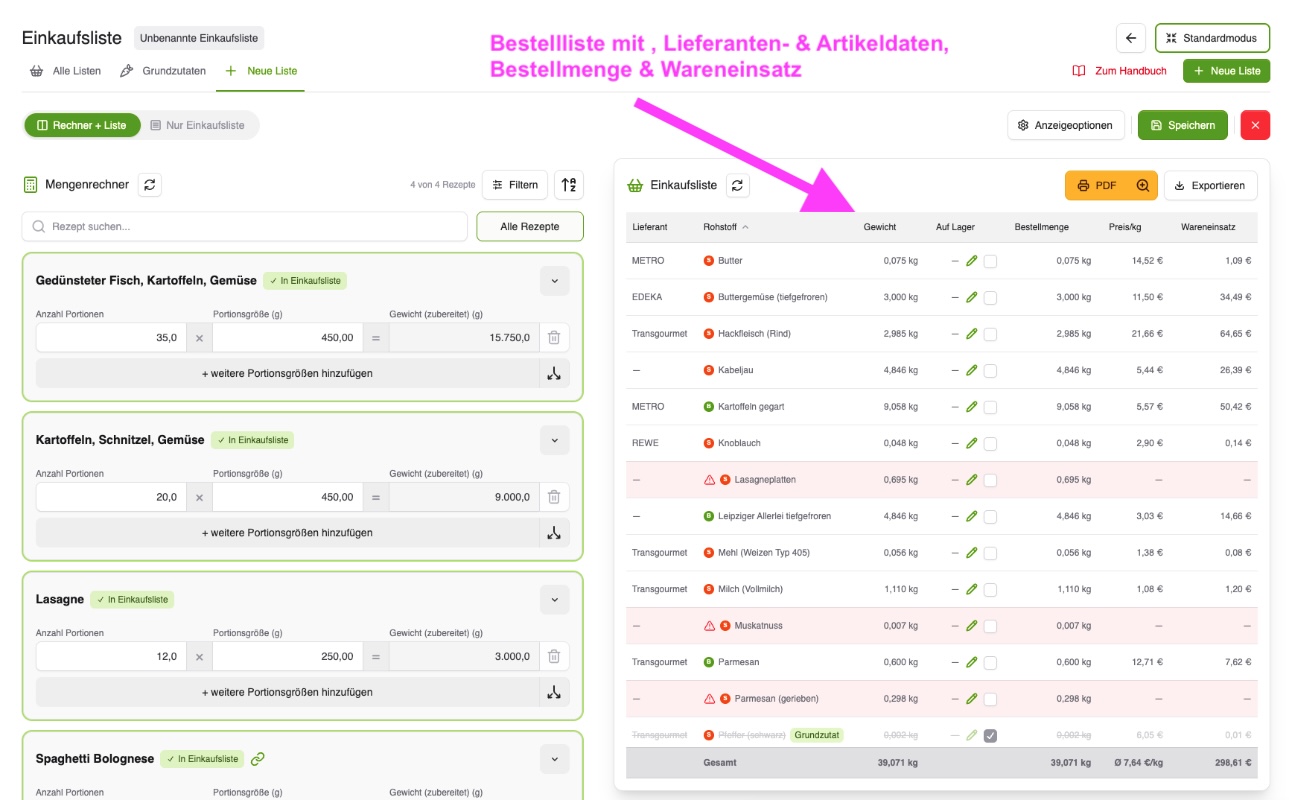The width and height of the screenshot is (1289, 800).
Task: Click the pencil icon in Lasagneplatten row
Action: 971,480
